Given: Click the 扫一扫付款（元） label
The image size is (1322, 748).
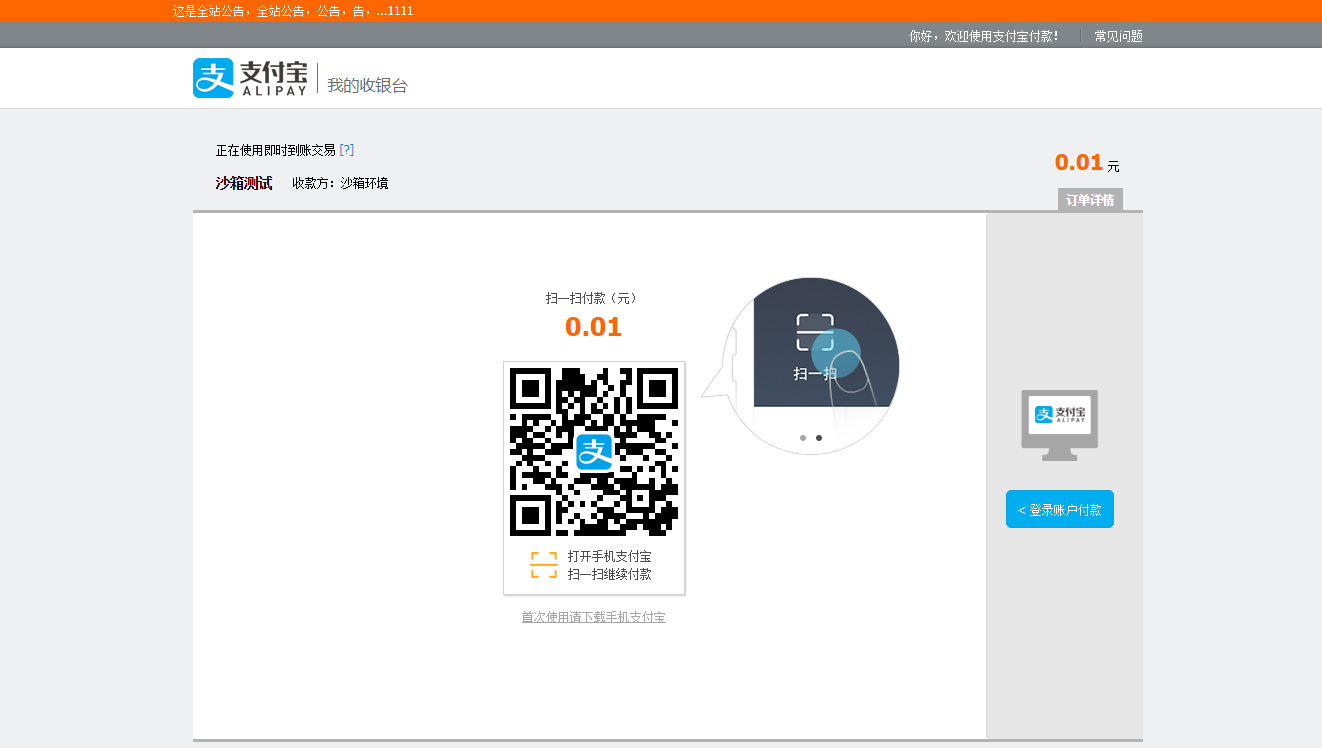Looking at the screenshot, I should [x=593, y=298].
